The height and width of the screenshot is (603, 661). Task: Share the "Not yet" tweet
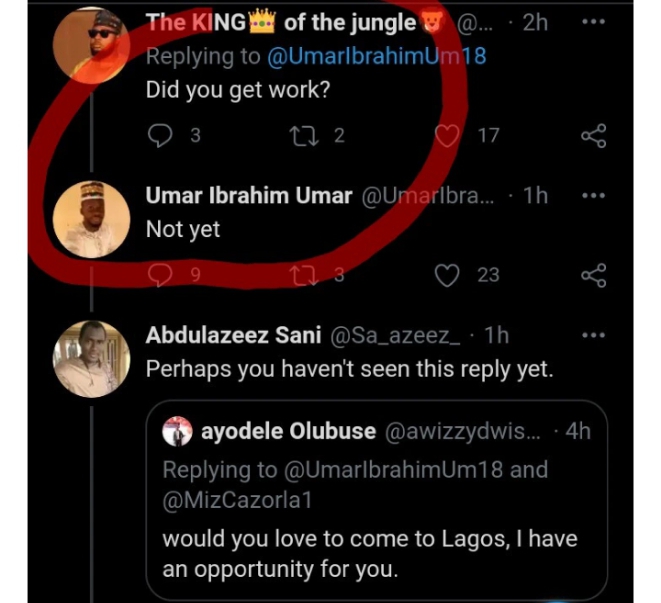point(593,275)
